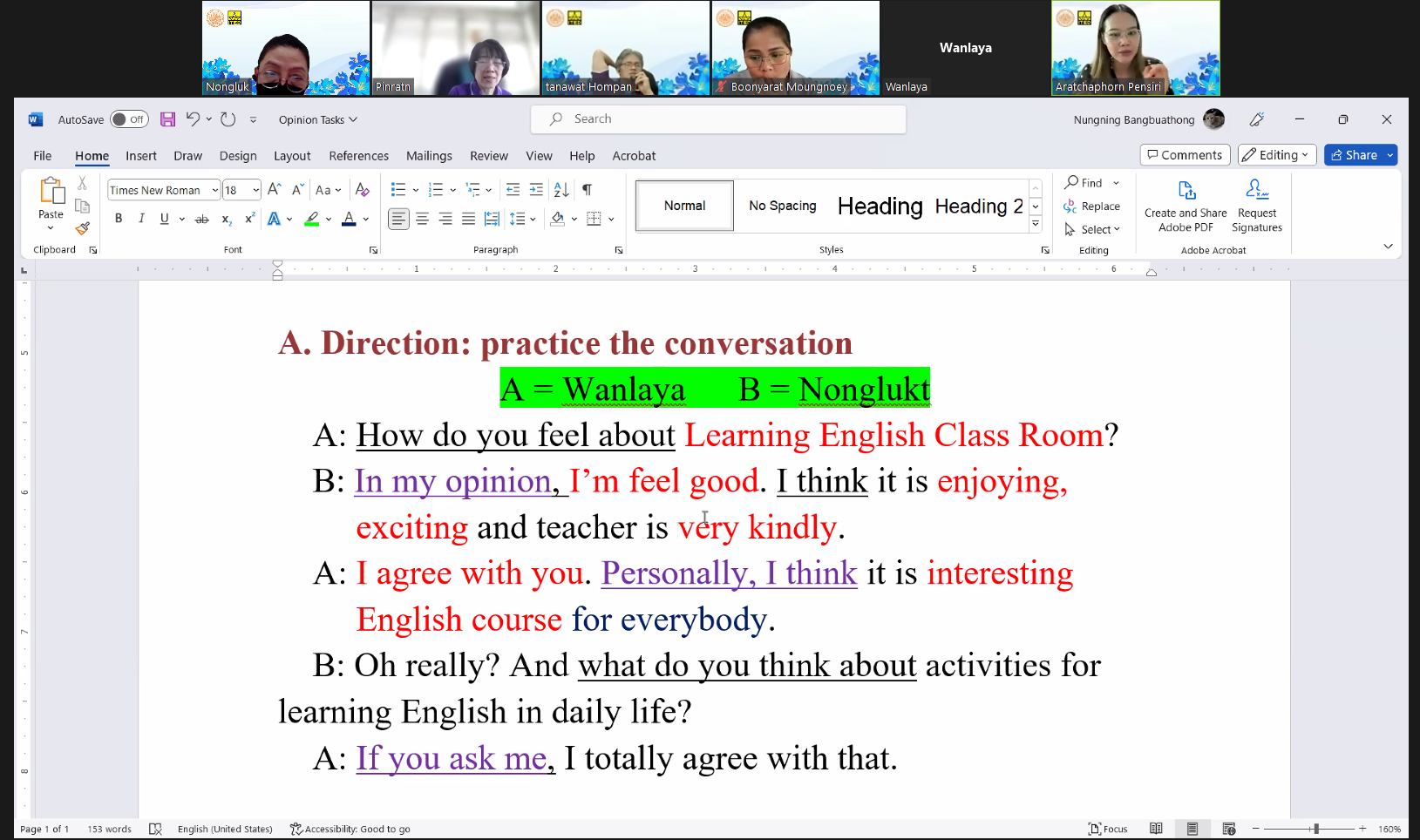Viewport: 1420px width, 840px height.
Task: Open the References tab
Action: [358, 155]
